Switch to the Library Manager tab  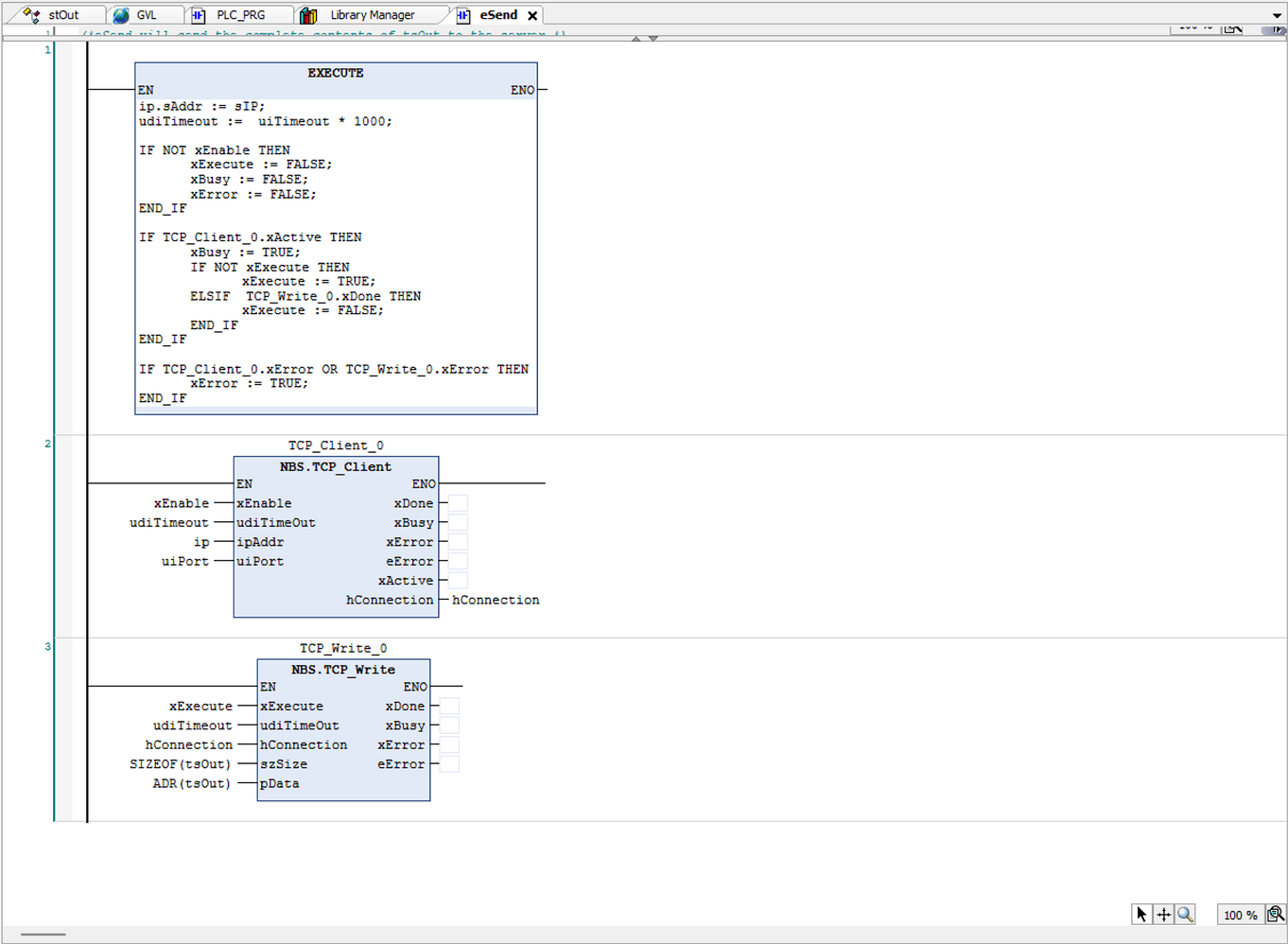(x=371, y=14)
